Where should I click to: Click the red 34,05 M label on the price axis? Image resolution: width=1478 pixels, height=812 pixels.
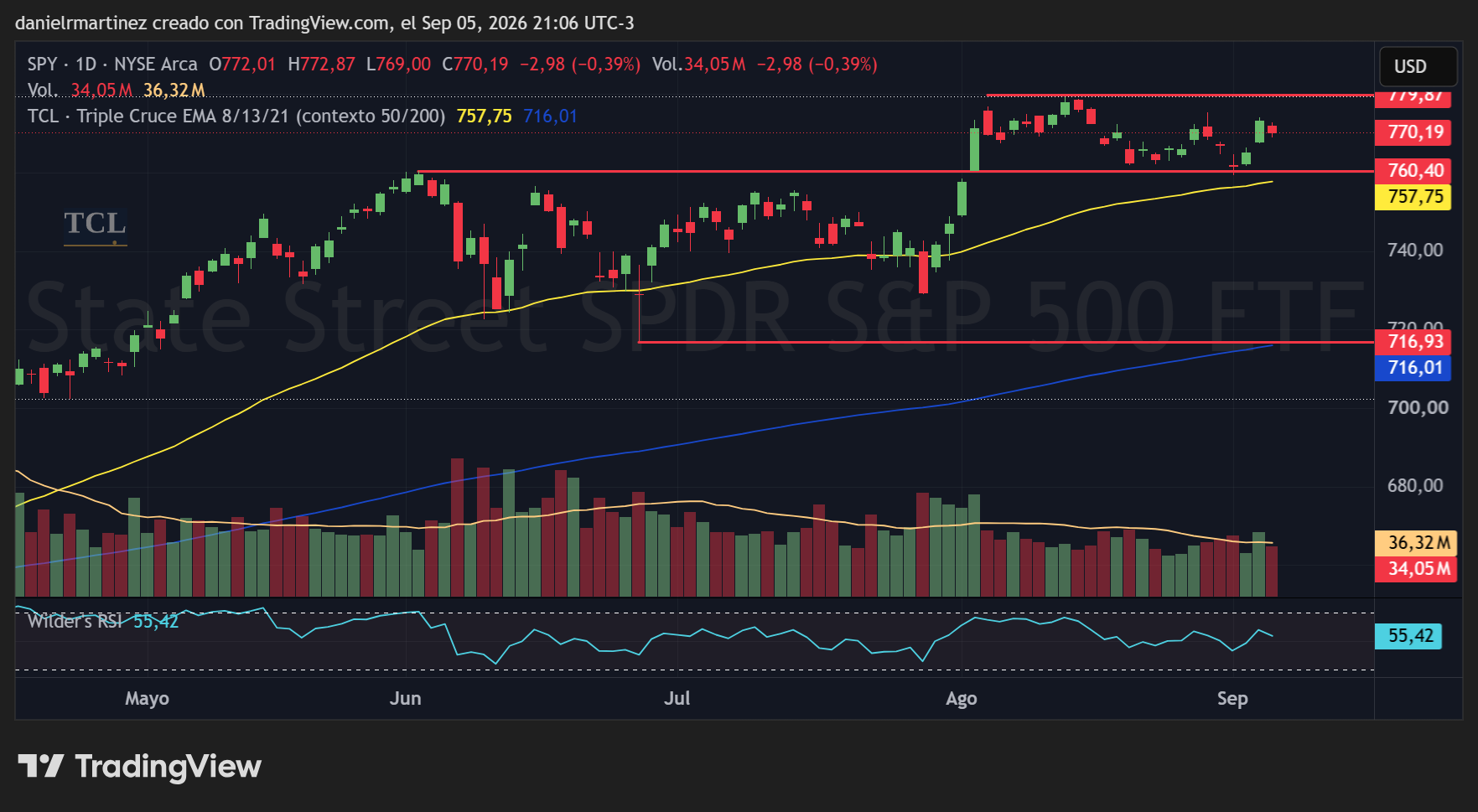click(x=1416, y=569)
